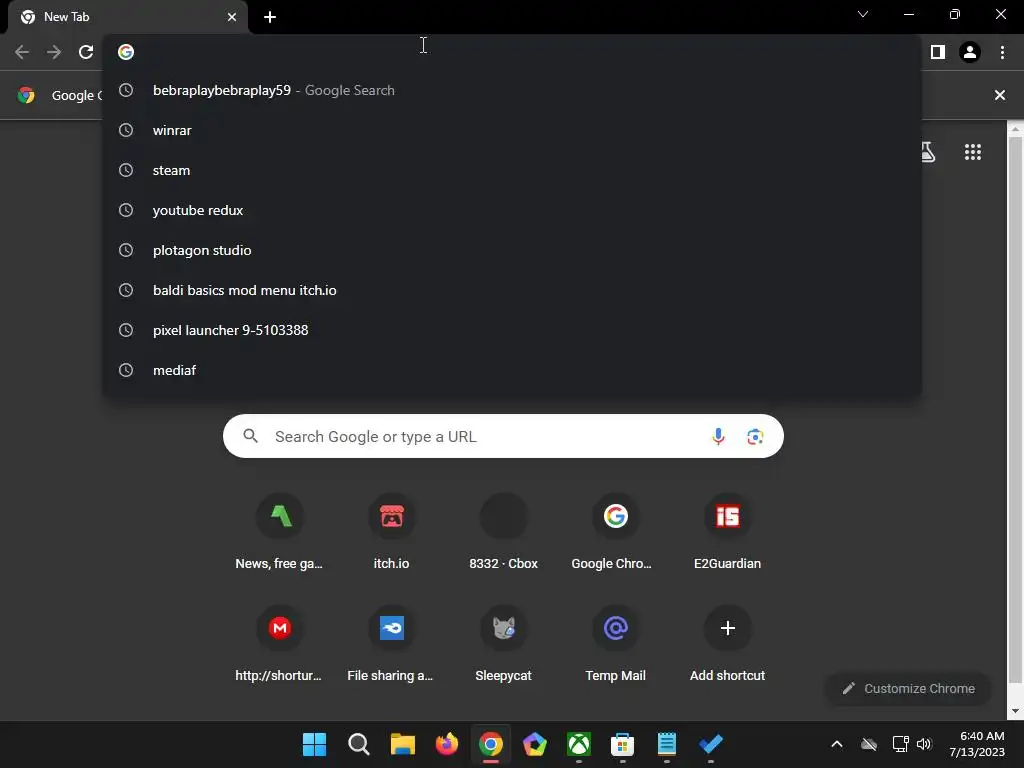Close the New Tab tab
This screenshot has width=1024, height=768.
point(232,17)
